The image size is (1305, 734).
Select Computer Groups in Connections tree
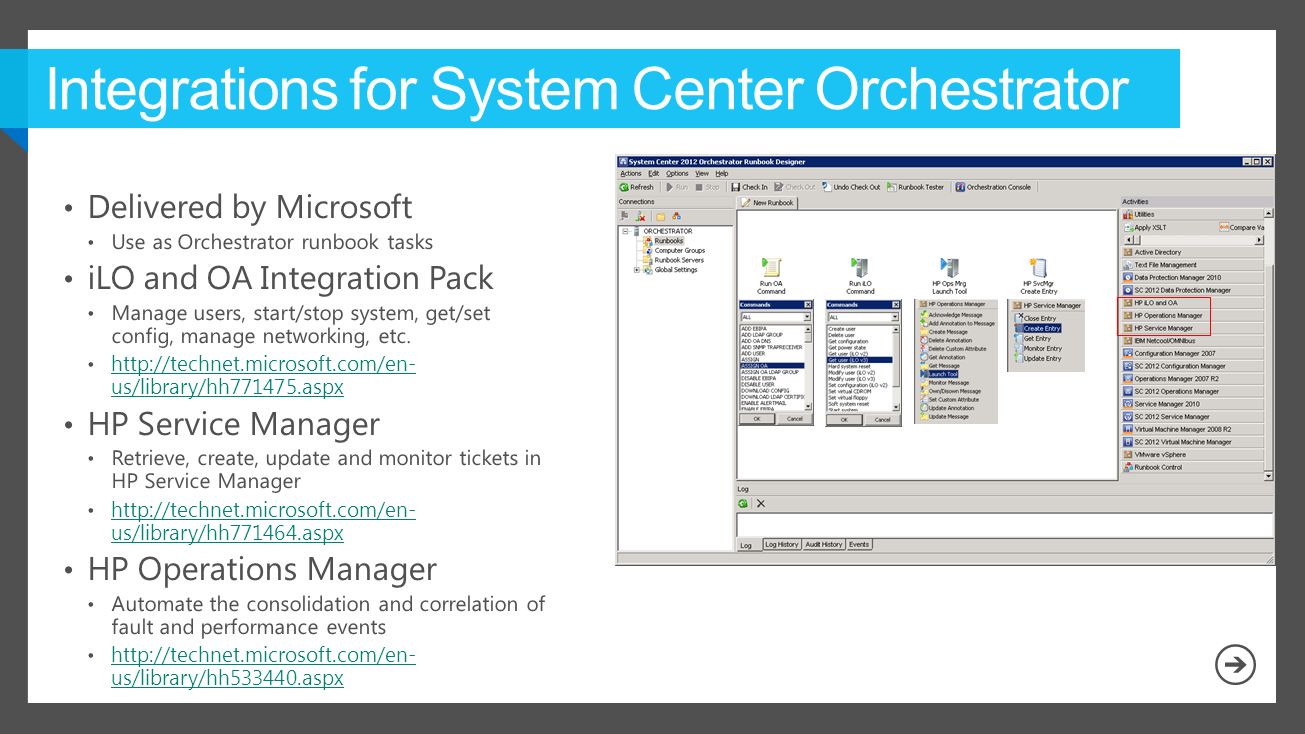pos(679,251)
